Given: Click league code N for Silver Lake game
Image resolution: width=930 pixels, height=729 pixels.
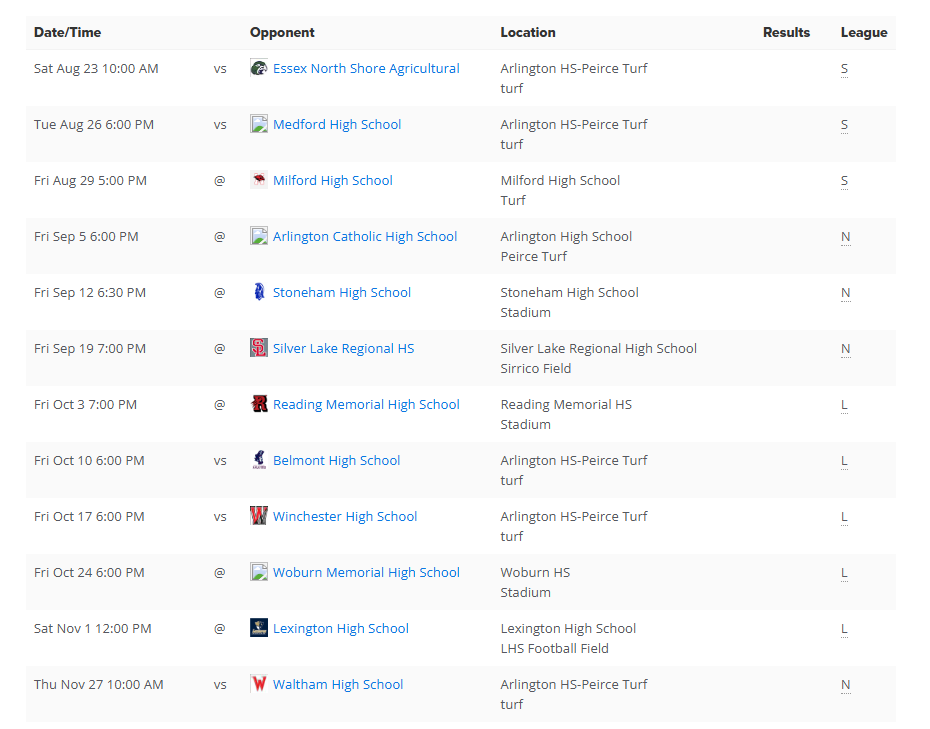Looking at the screenshot, I should tap(846, 349).
